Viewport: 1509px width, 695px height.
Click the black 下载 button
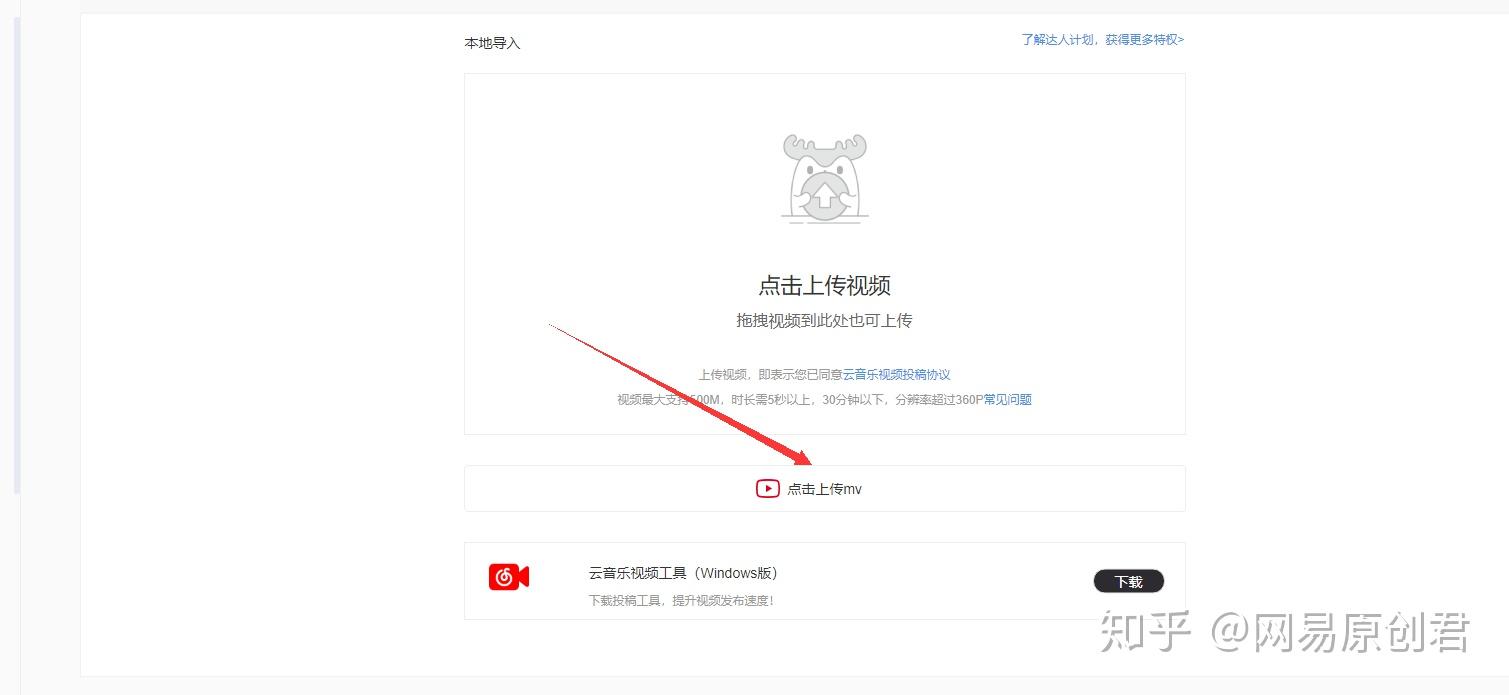[x=1128, y=581]
